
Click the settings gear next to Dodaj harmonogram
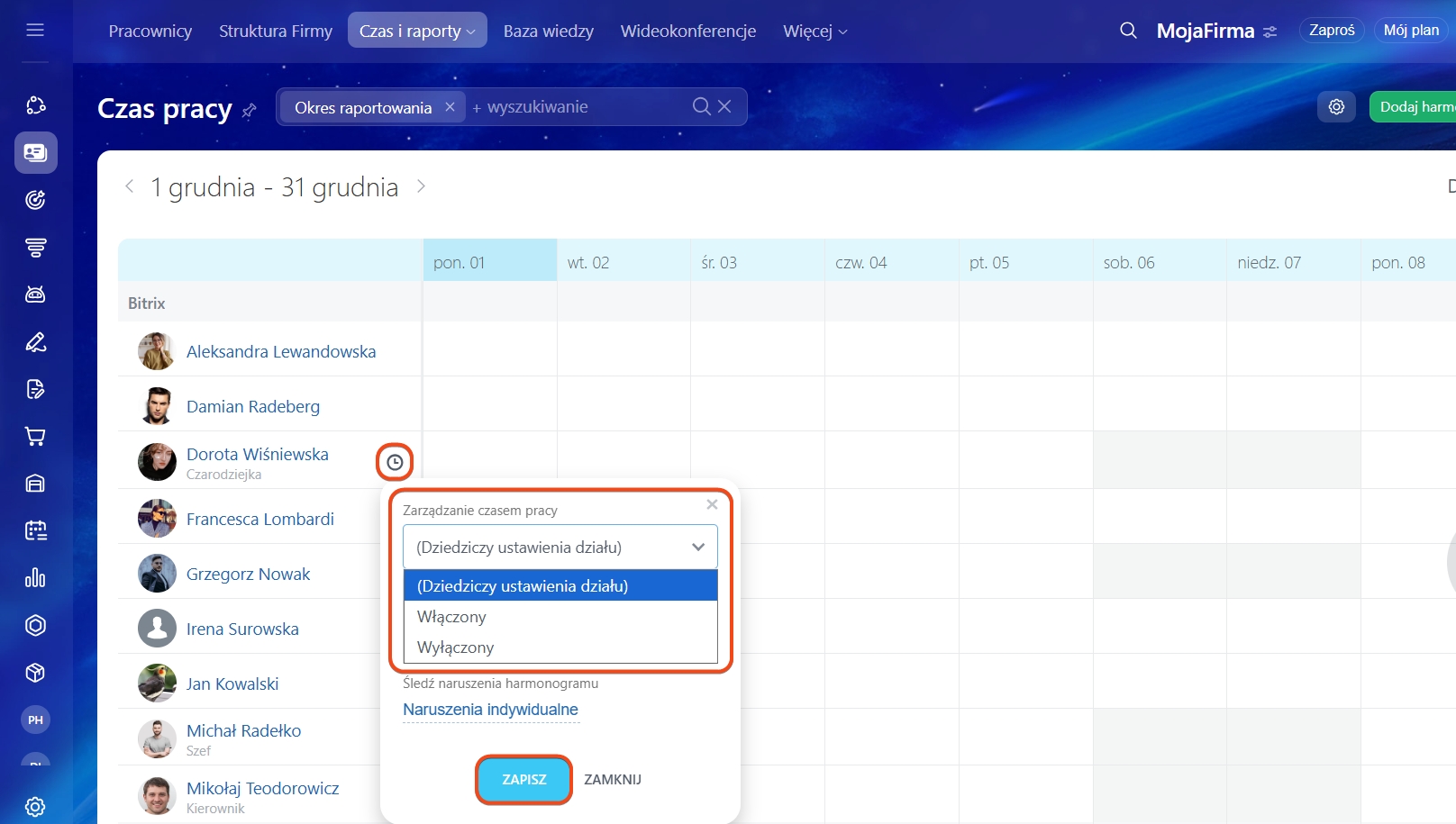(x=1336, y=107)
